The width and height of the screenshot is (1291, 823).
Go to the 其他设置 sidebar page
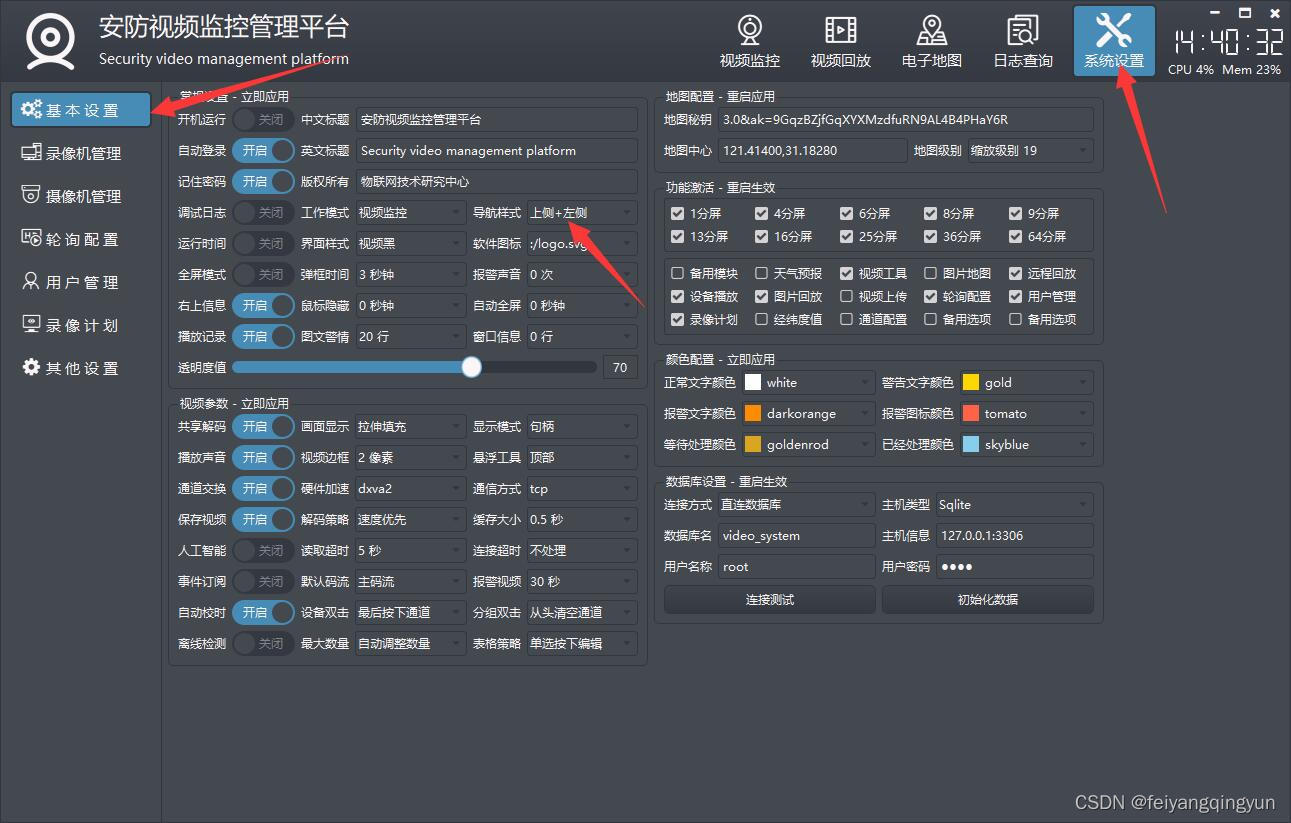(81, 368)
